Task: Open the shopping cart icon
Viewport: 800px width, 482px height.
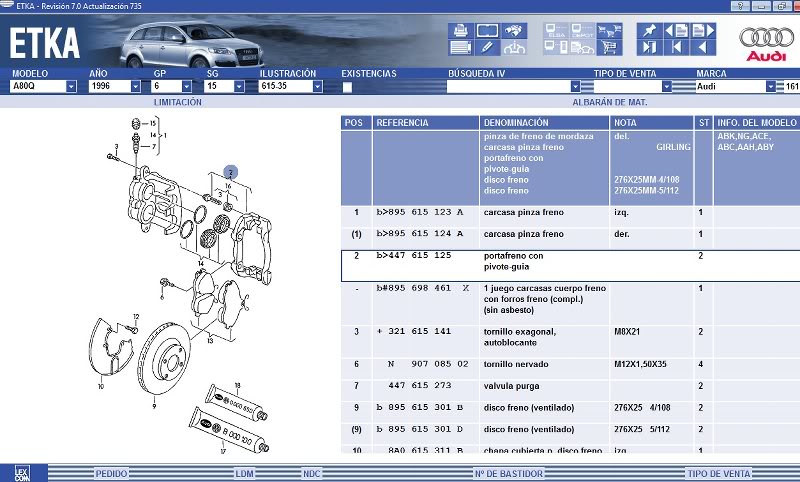Action: (610, 47)
